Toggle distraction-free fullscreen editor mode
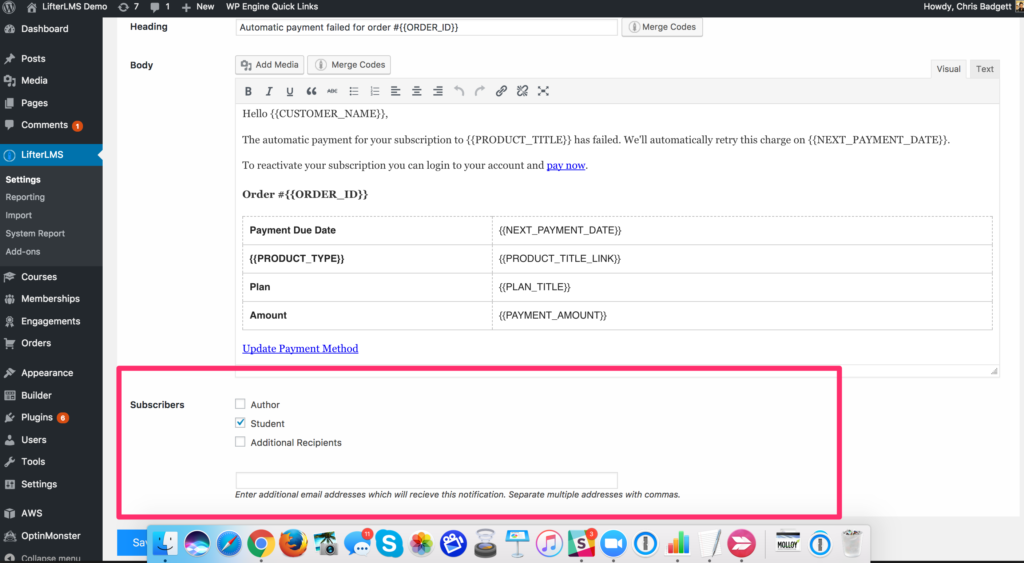 [x=543, y=91]
